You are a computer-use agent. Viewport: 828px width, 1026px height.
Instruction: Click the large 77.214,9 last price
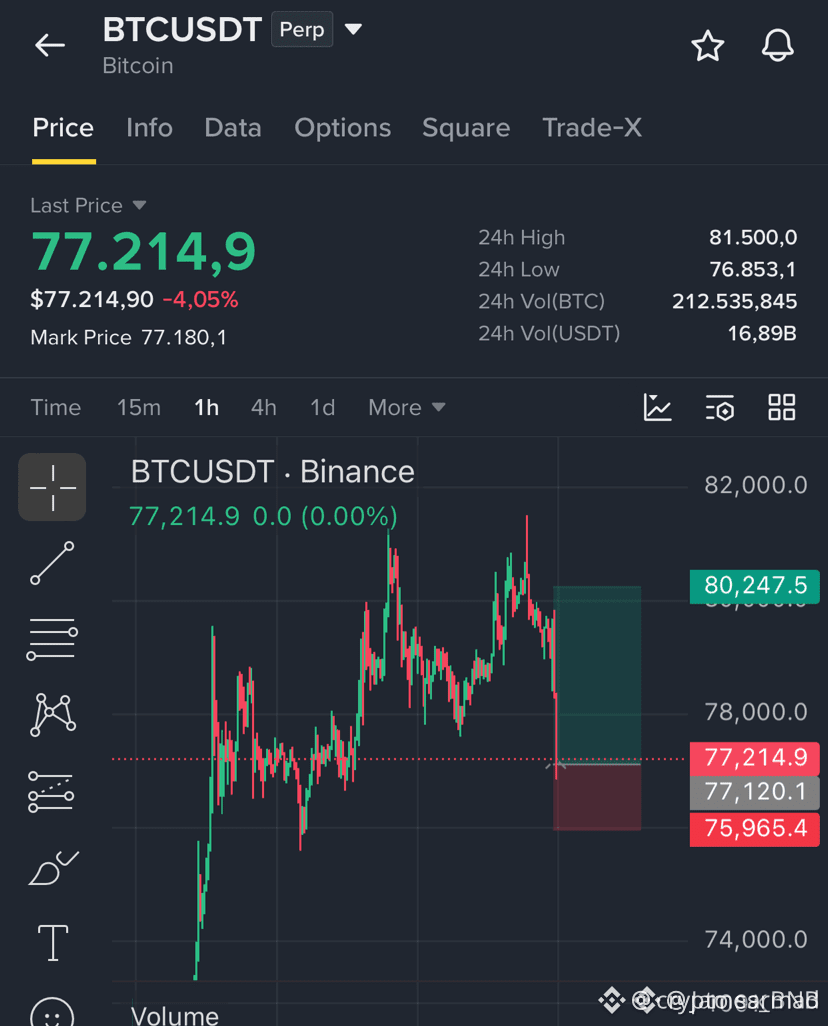(x=143, y=252)
